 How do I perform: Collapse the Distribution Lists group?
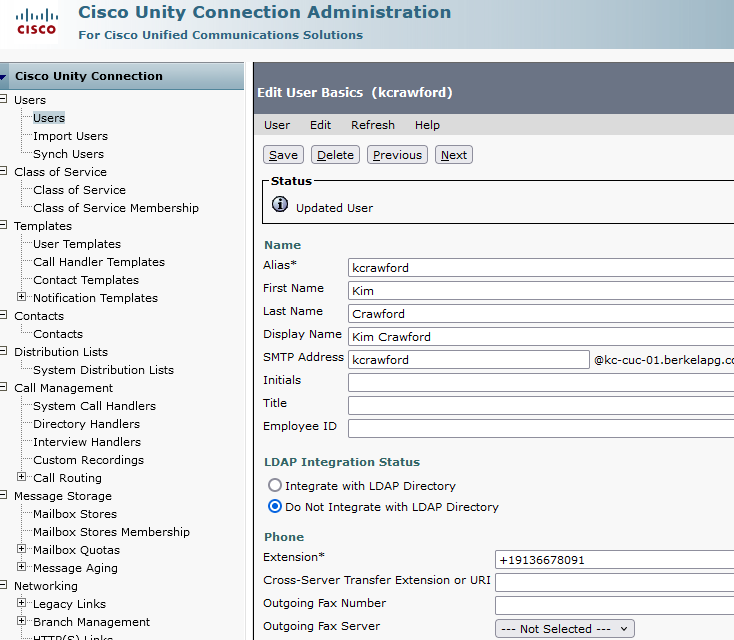click(x=3, y=351)
